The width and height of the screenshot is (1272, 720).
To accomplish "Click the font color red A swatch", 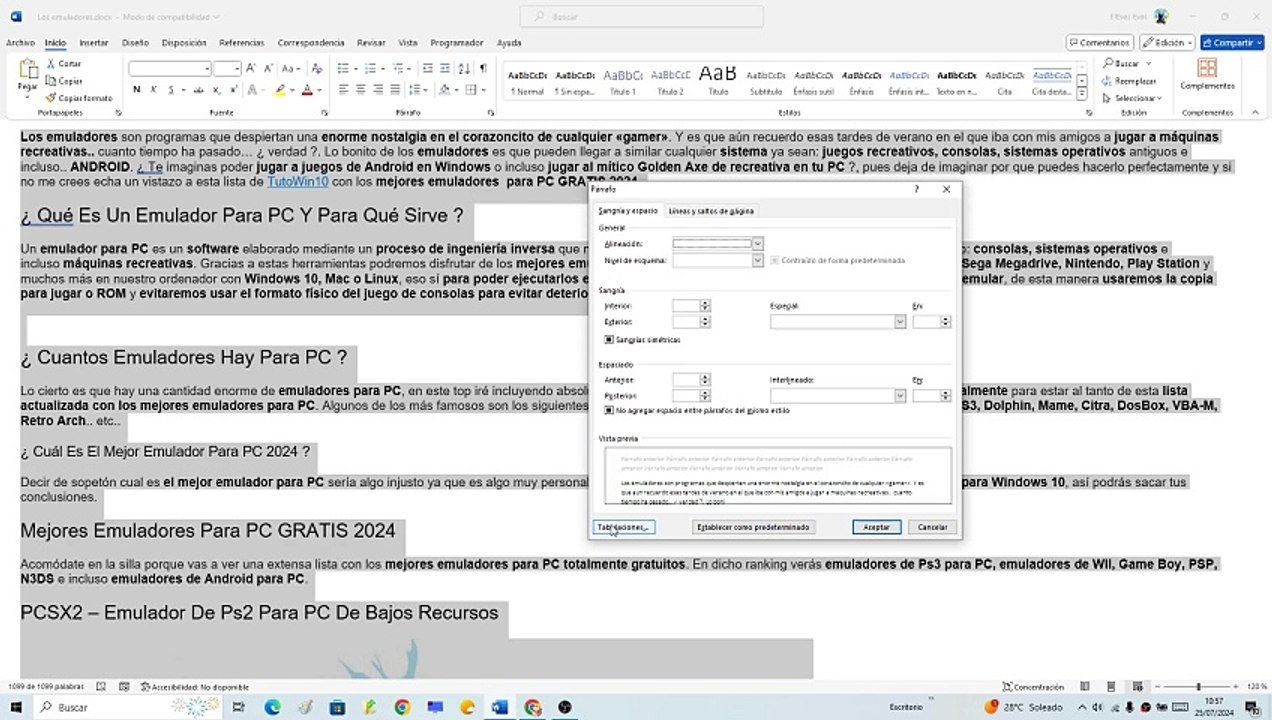I will coord(309,89).
